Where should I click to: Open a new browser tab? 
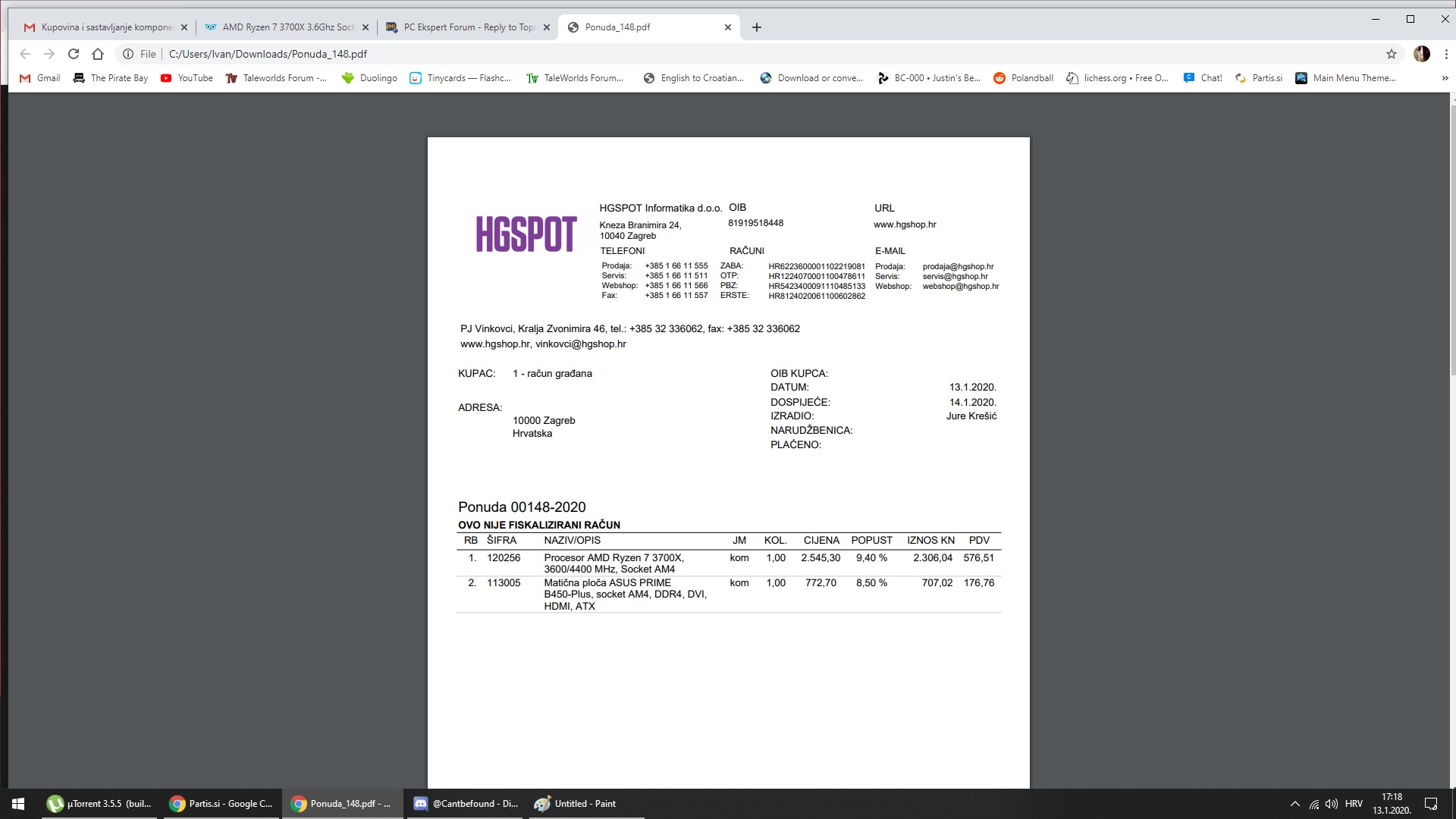pyautogui.click(x=756, y=27)
